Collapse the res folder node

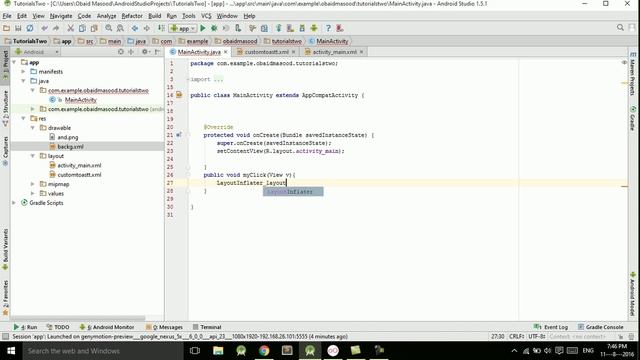23,119
